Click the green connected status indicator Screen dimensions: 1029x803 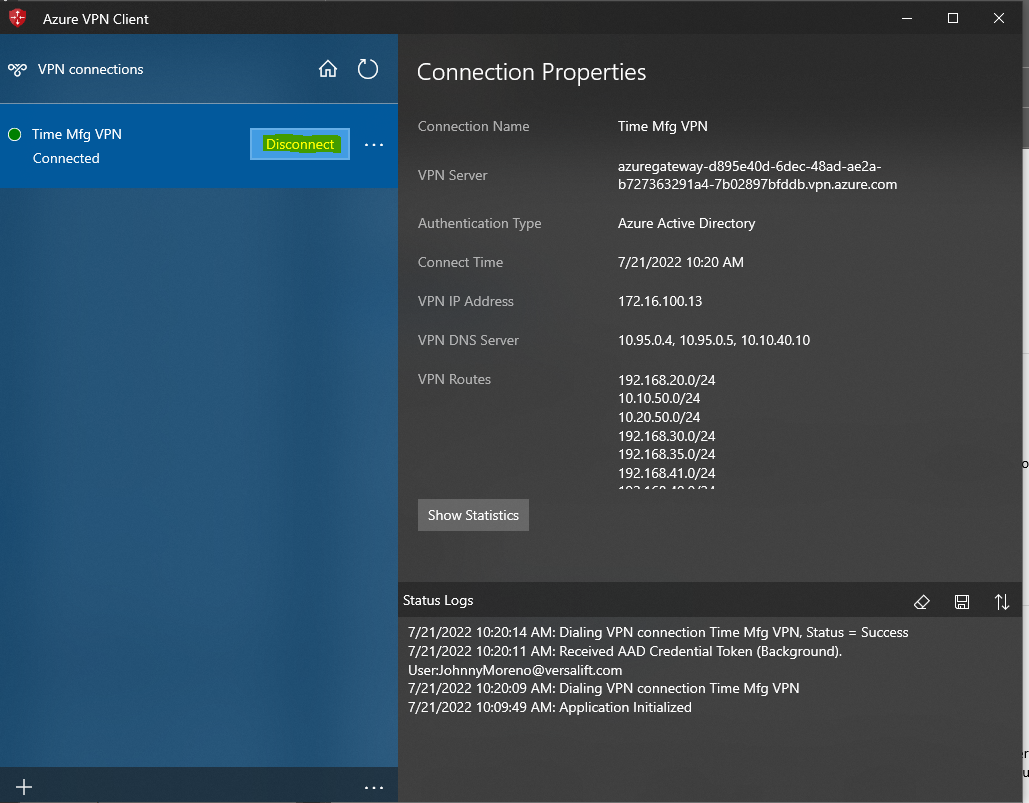coord(14,134)
